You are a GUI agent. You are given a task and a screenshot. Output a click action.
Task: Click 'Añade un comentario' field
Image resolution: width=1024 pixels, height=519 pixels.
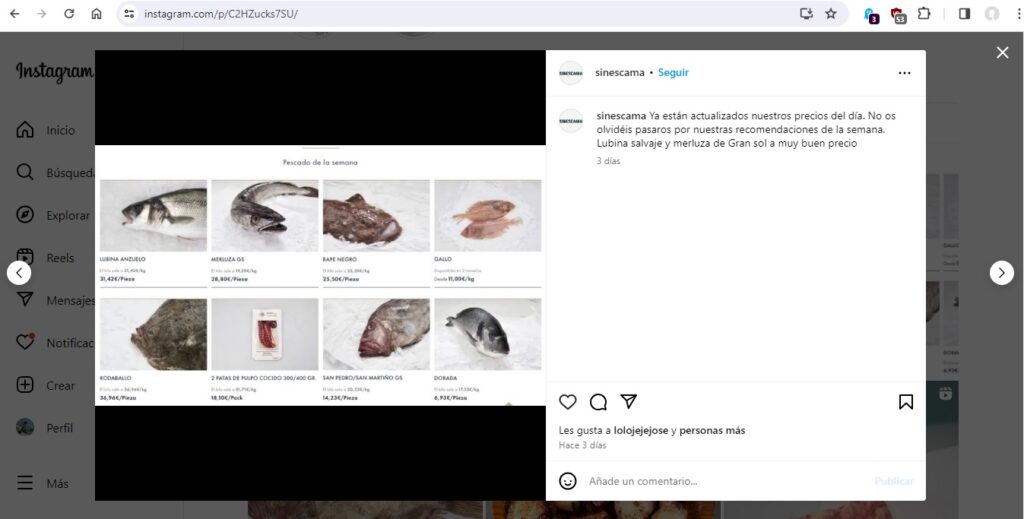tap(725, 481)
